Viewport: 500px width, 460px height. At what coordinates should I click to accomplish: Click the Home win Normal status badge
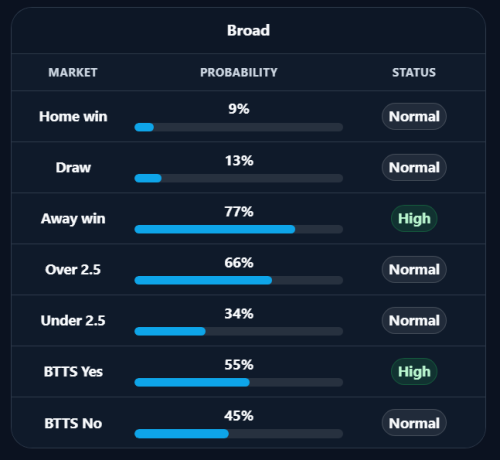tap(414, 116)
